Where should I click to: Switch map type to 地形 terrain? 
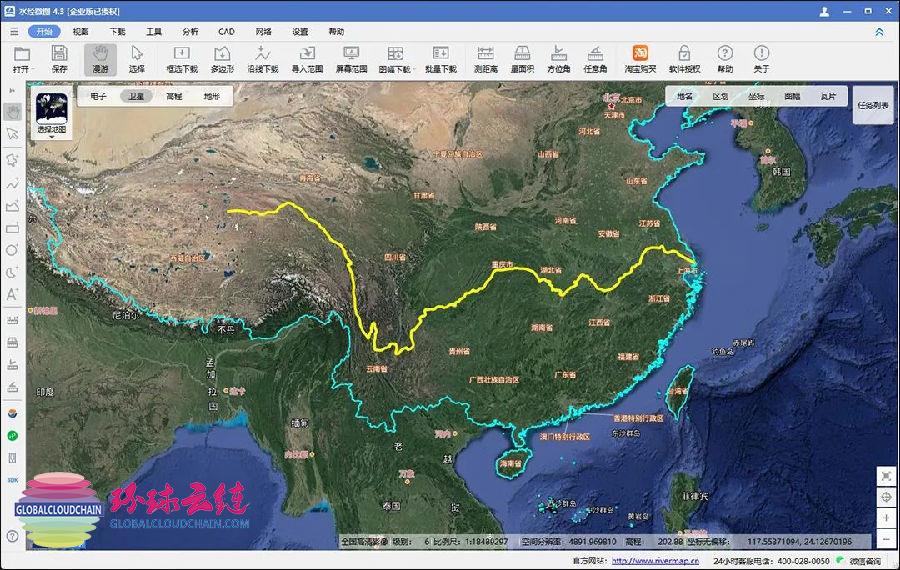[x=211, y=96]
